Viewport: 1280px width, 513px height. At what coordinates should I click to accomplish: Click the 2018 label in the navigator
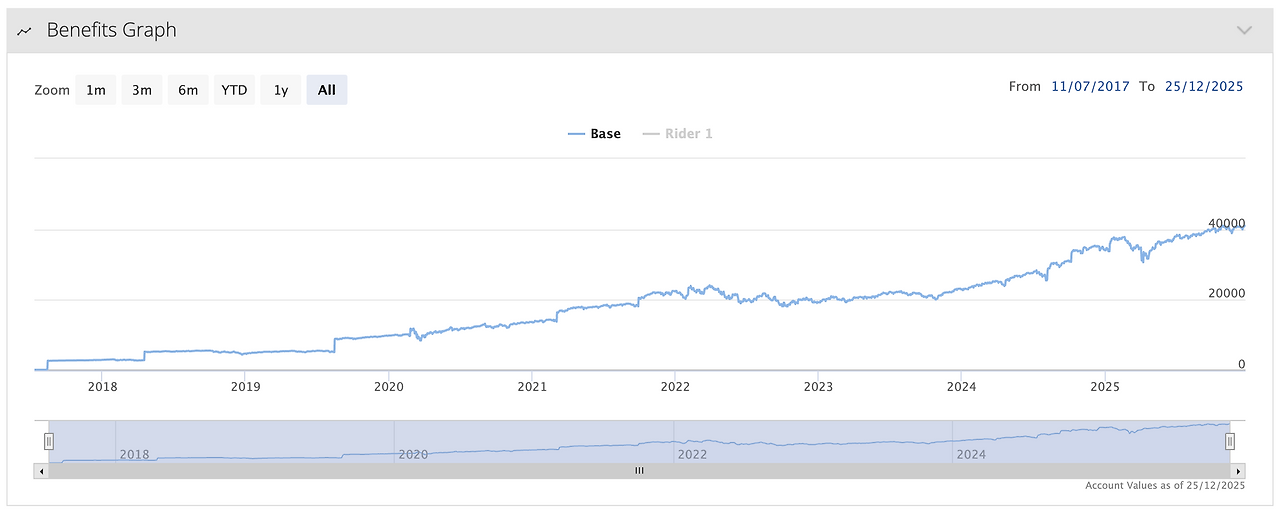134,454
